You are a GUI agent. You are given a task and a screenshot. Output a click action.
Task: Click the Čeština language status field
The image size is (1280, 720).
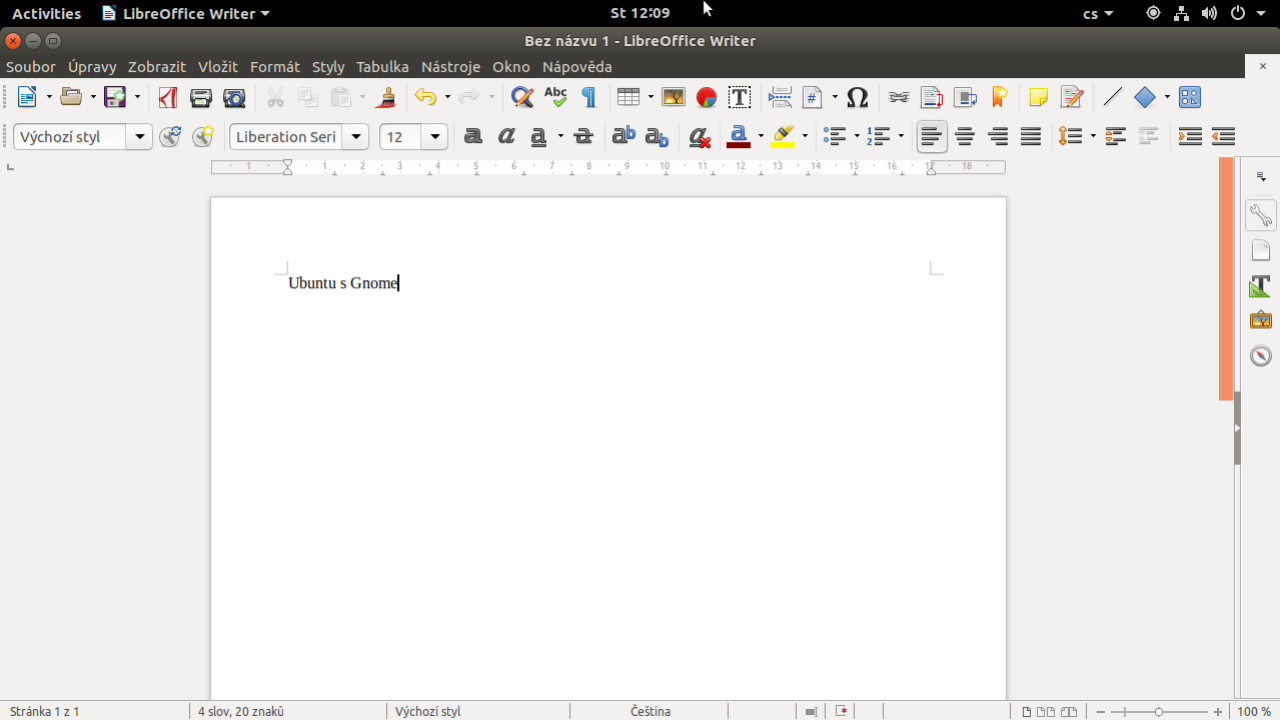tap(650, 711)
